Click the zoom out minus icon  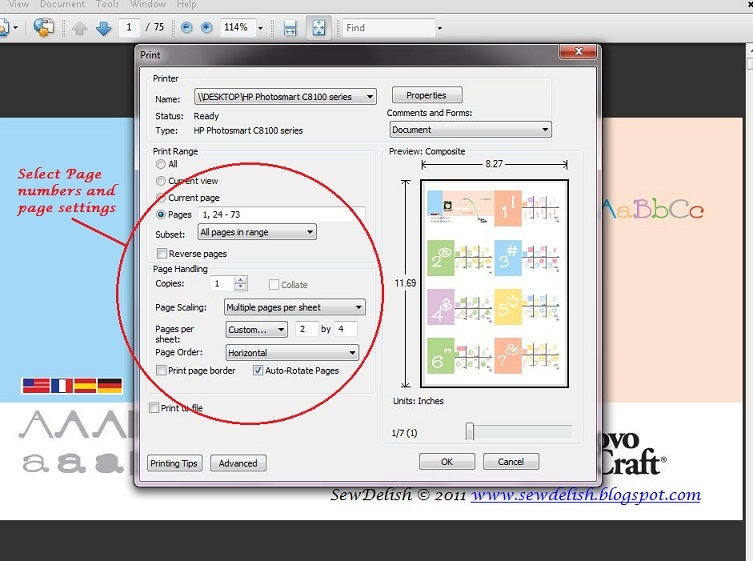(186, 28)
